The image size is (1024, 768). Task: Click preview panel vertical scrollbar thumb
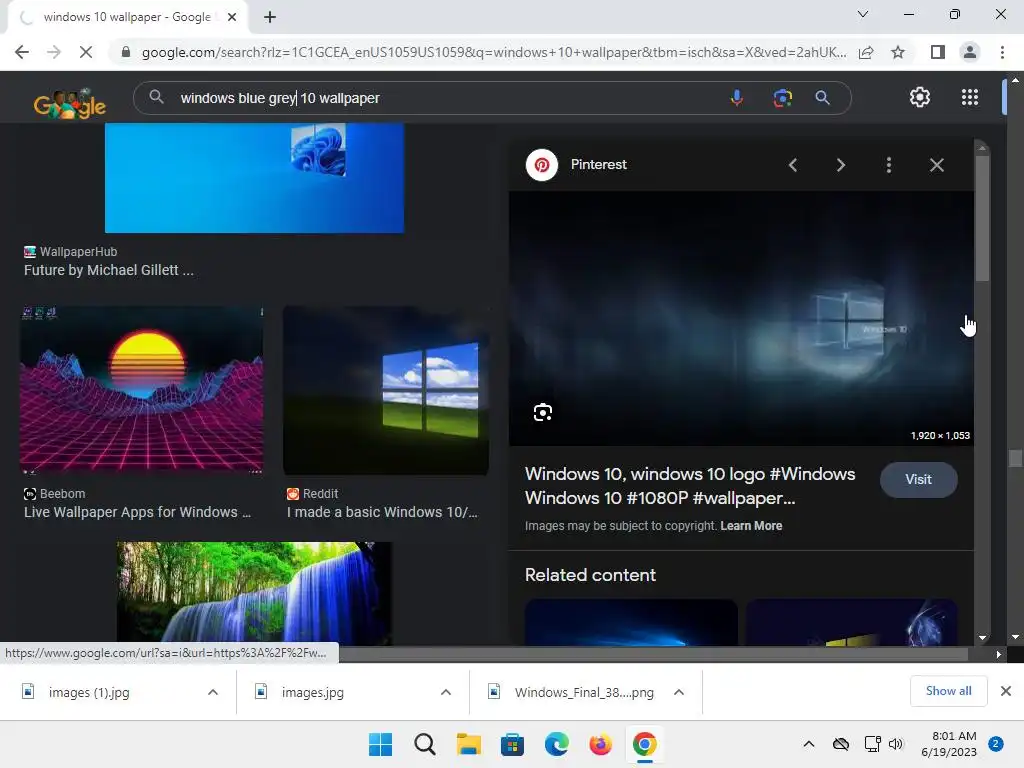click(982, 219)
